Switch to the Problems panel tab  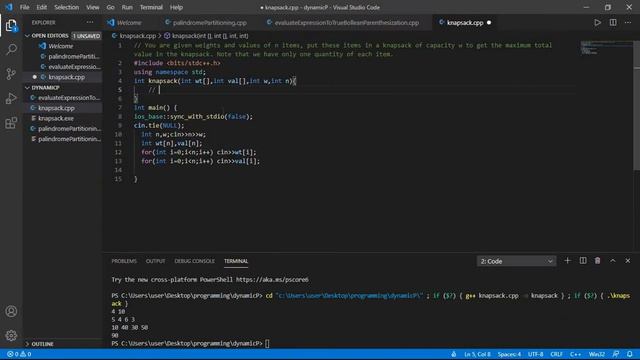click(x=124, y=261)
